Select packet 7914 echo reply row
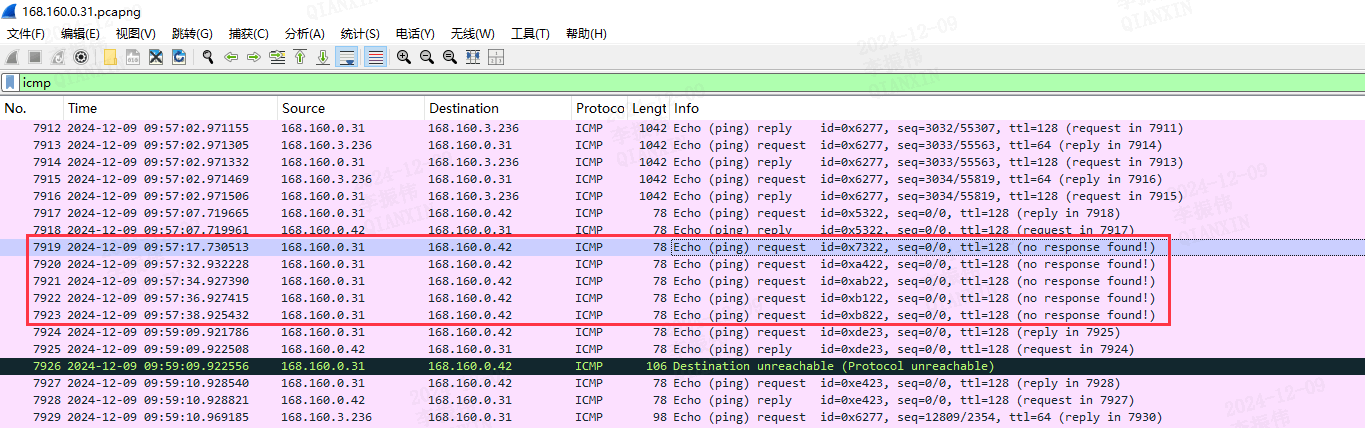This screenshot has width=1365, height=428. (x=682, y=162)
